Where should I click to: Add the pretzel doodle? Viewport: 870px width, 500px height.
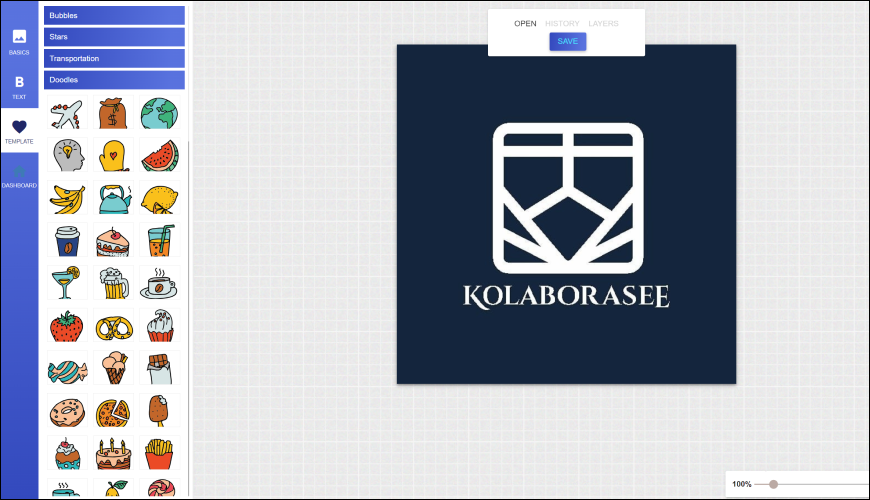[x=113, y=327]
